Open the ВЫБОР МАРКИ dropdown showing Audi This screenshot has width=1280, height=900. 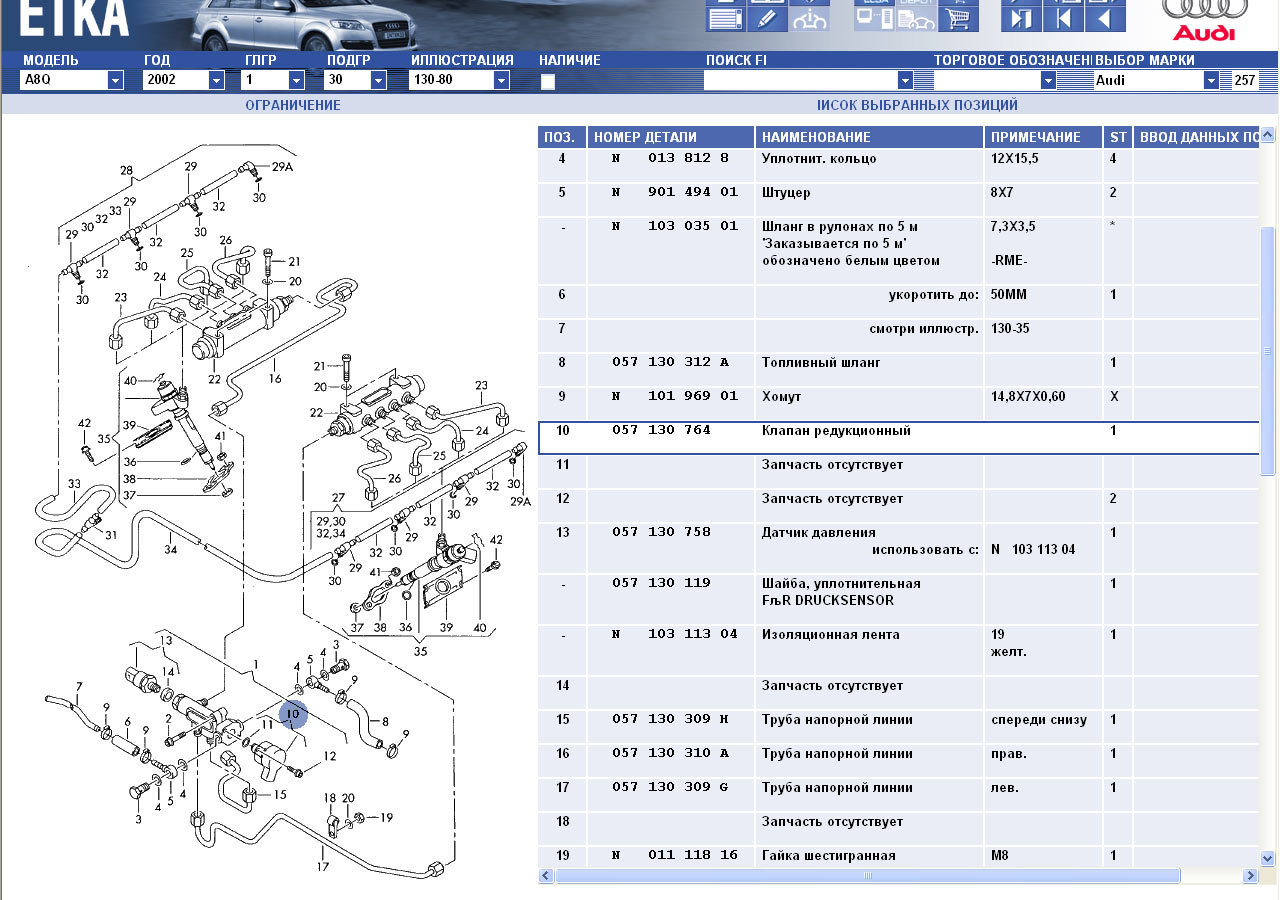(1211, 81)
